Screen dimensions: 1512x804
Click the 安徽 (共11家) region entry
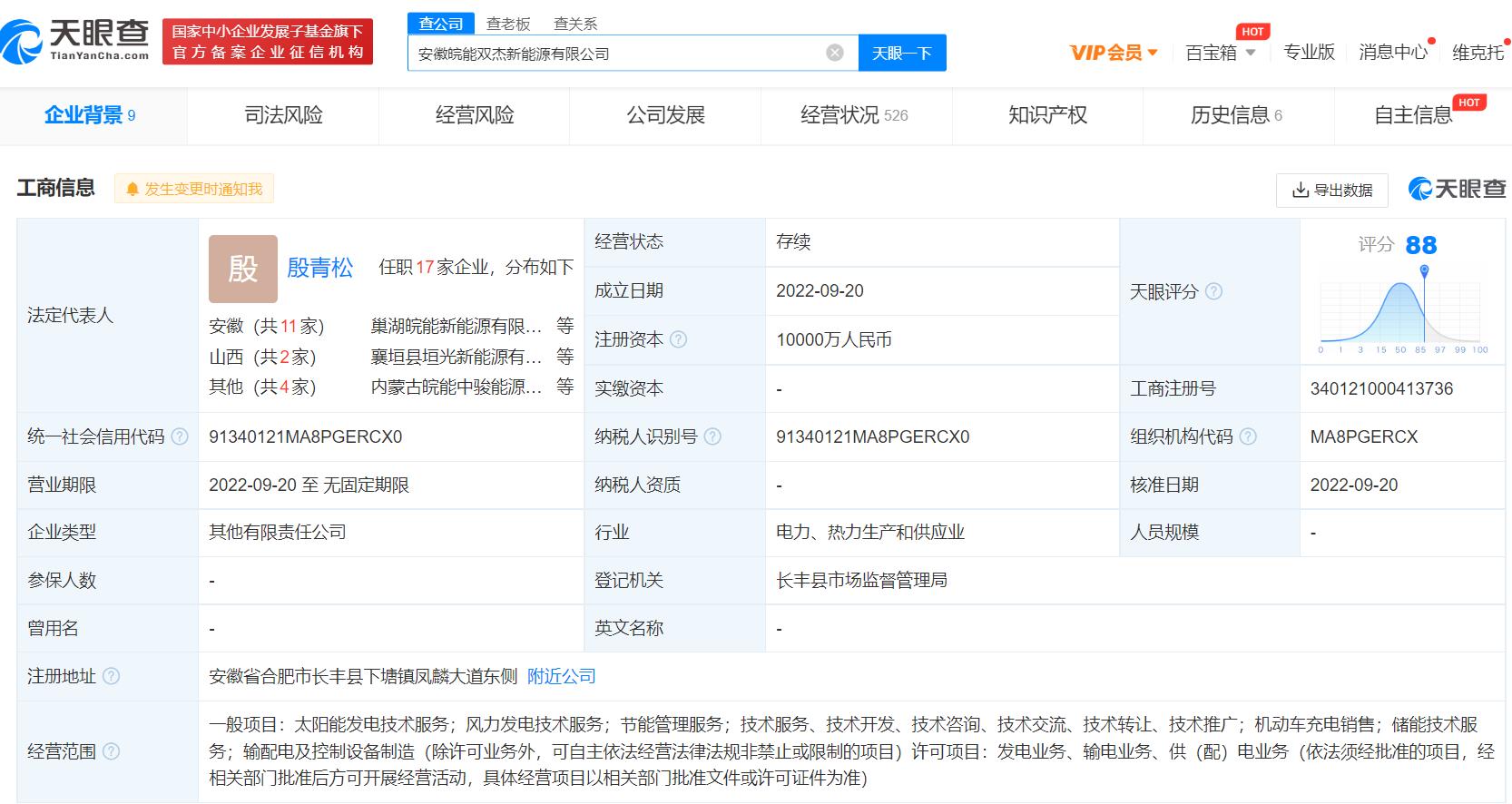[x=266, y=326]
